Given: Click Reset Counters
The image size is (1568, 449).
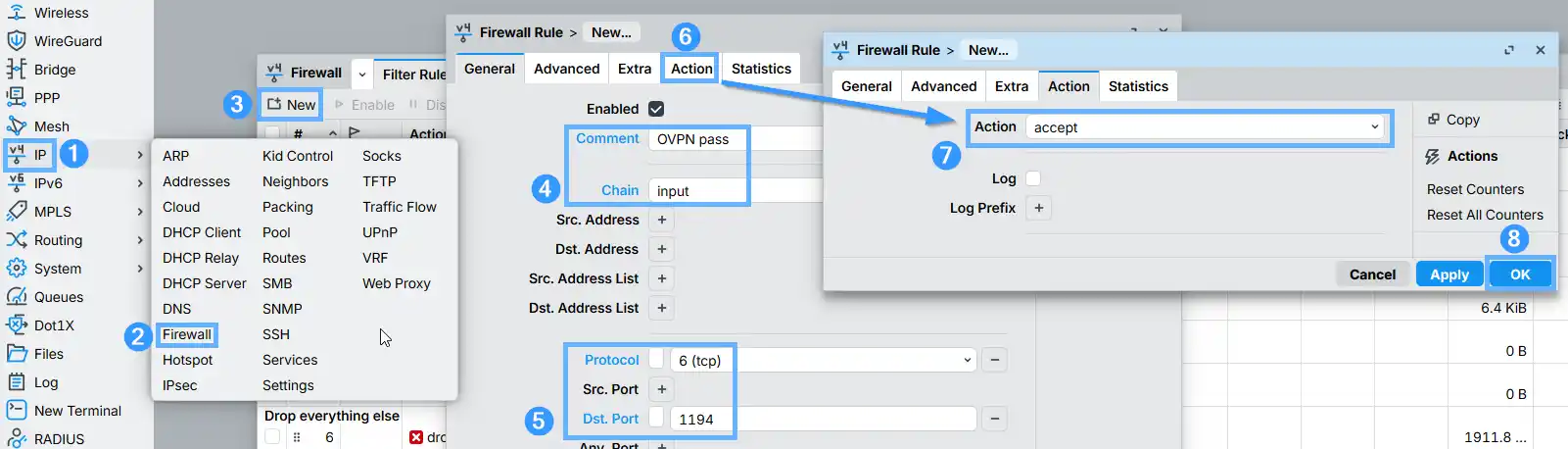Looking at the screenshot, I should coord(1475,189).
